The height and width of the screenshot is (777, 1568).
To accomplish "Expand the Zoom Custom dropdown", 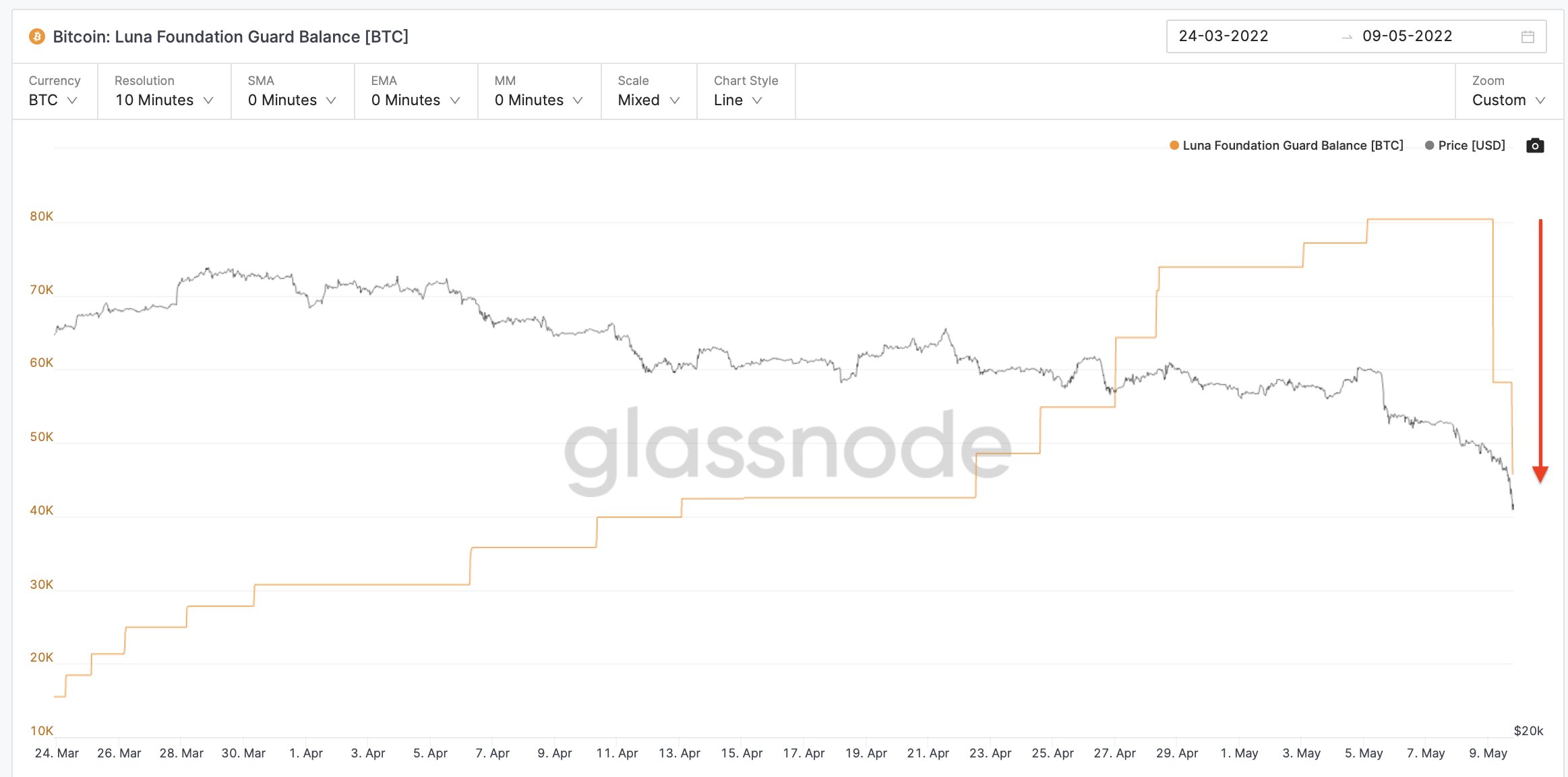I will point(1508,100).
